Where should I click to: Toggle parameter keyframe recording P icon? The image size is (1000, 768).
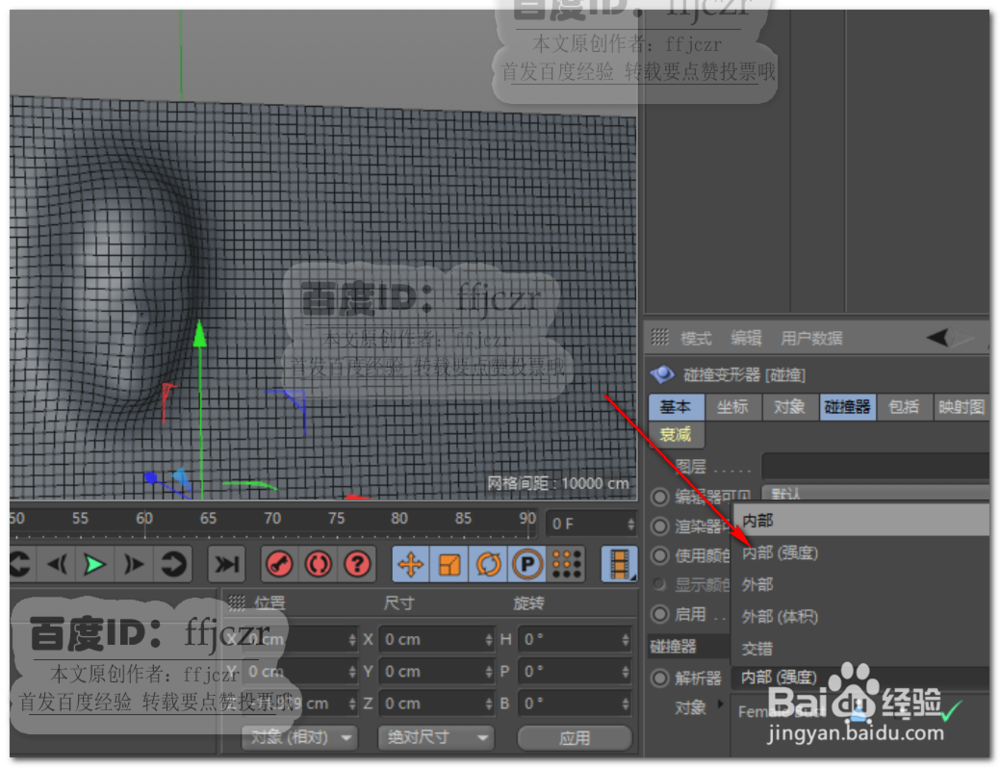click(x=527, y=565)
